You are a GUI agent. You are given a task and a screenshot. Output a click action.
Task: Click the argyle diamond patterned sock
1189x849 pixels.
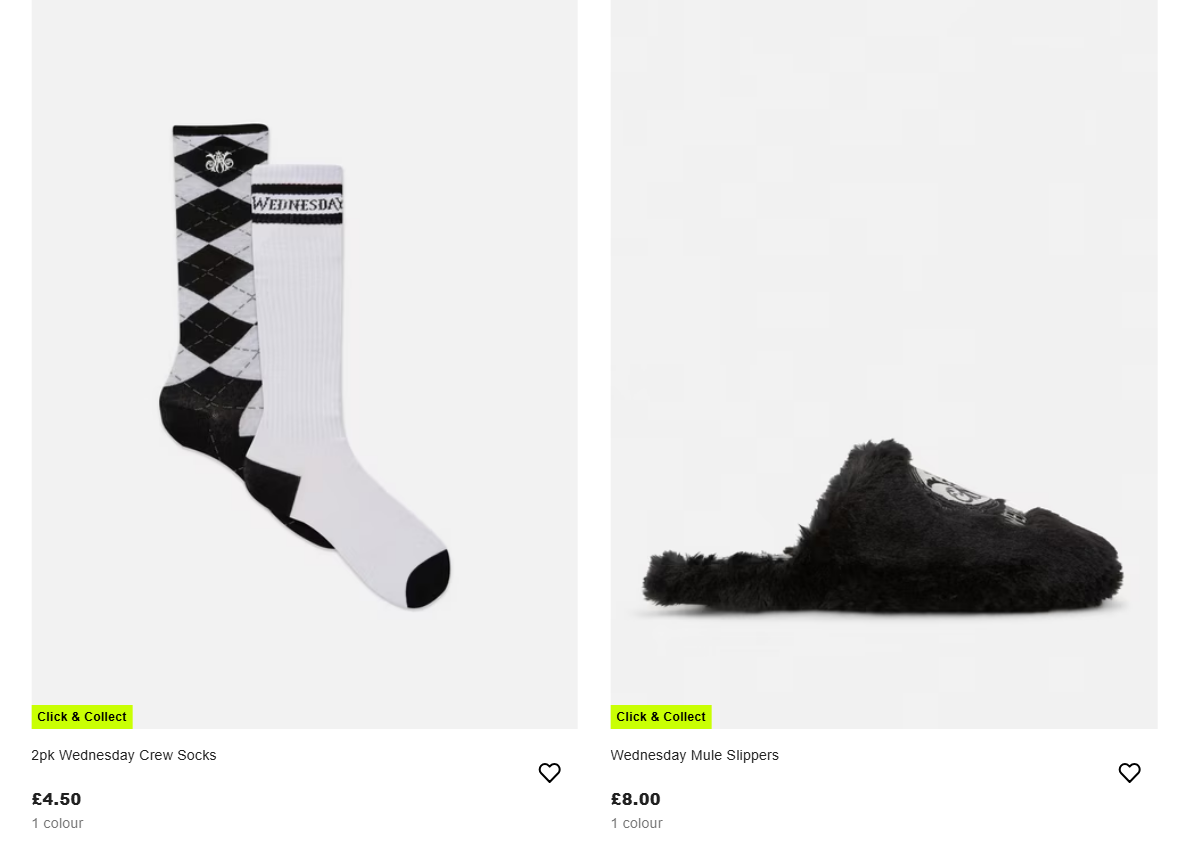click(216, 296)
